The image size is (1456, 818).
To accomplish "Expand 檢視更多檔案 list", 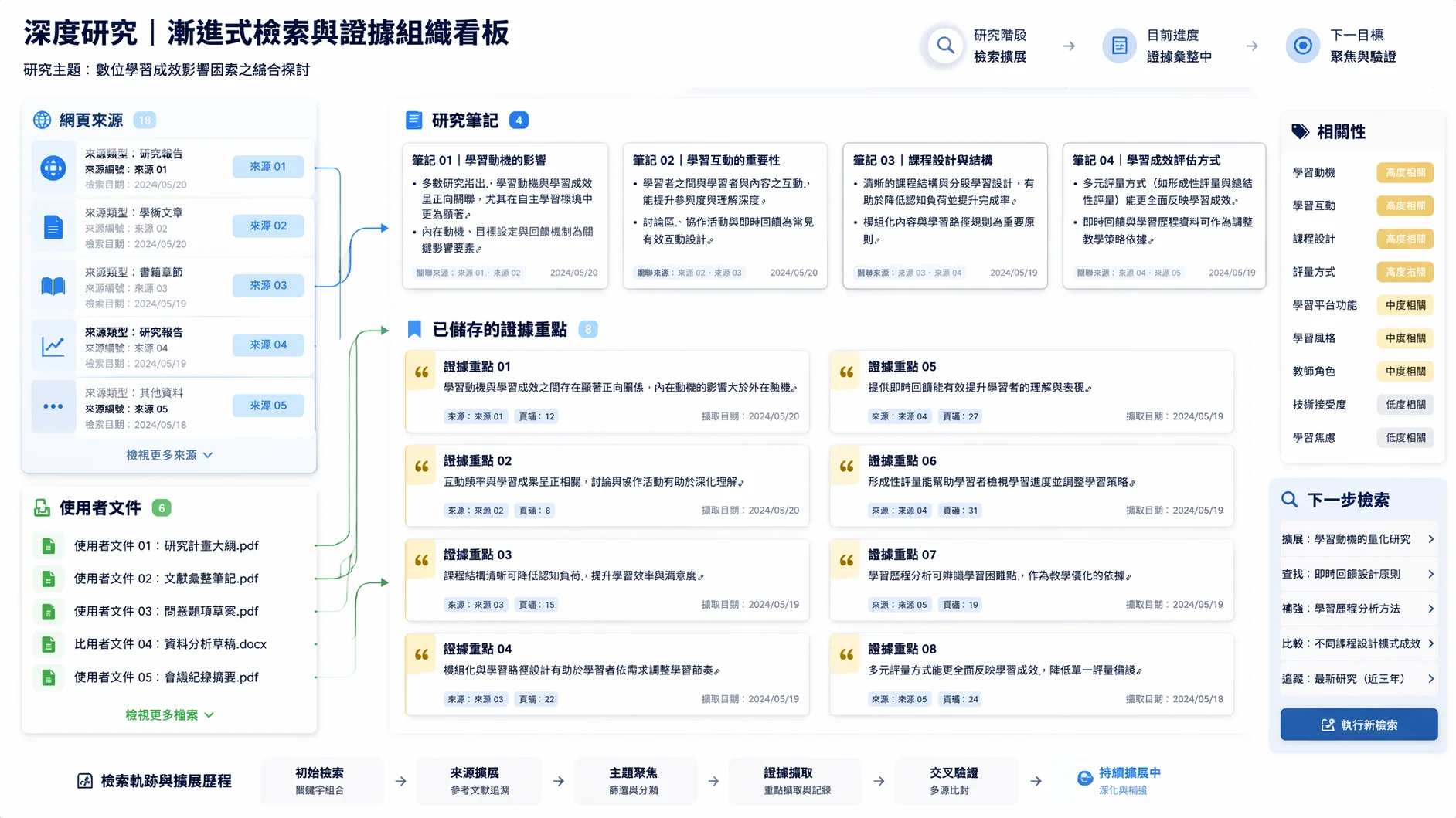I will click(x=169, y=715).
